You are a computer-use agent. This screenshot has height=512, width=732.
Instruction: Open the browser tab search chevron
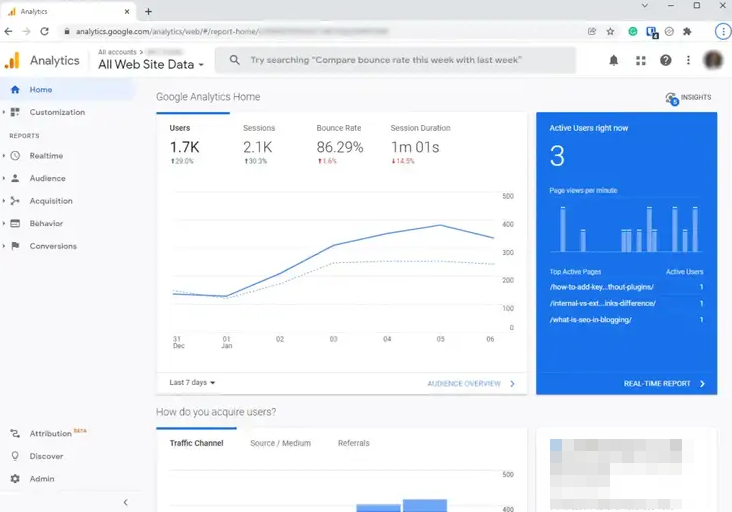click(x=645, y=6)
